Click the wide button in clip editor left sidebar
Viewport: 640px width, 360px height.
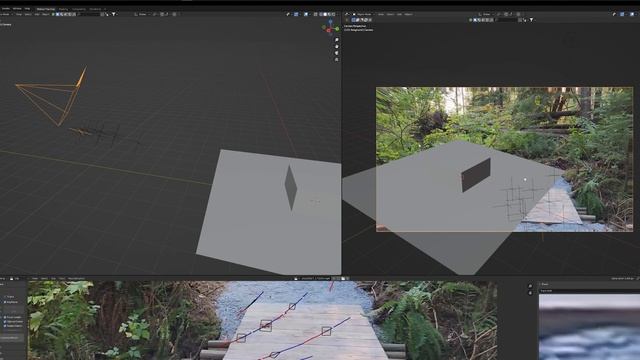pyautogui.click(x=11, y=338)
